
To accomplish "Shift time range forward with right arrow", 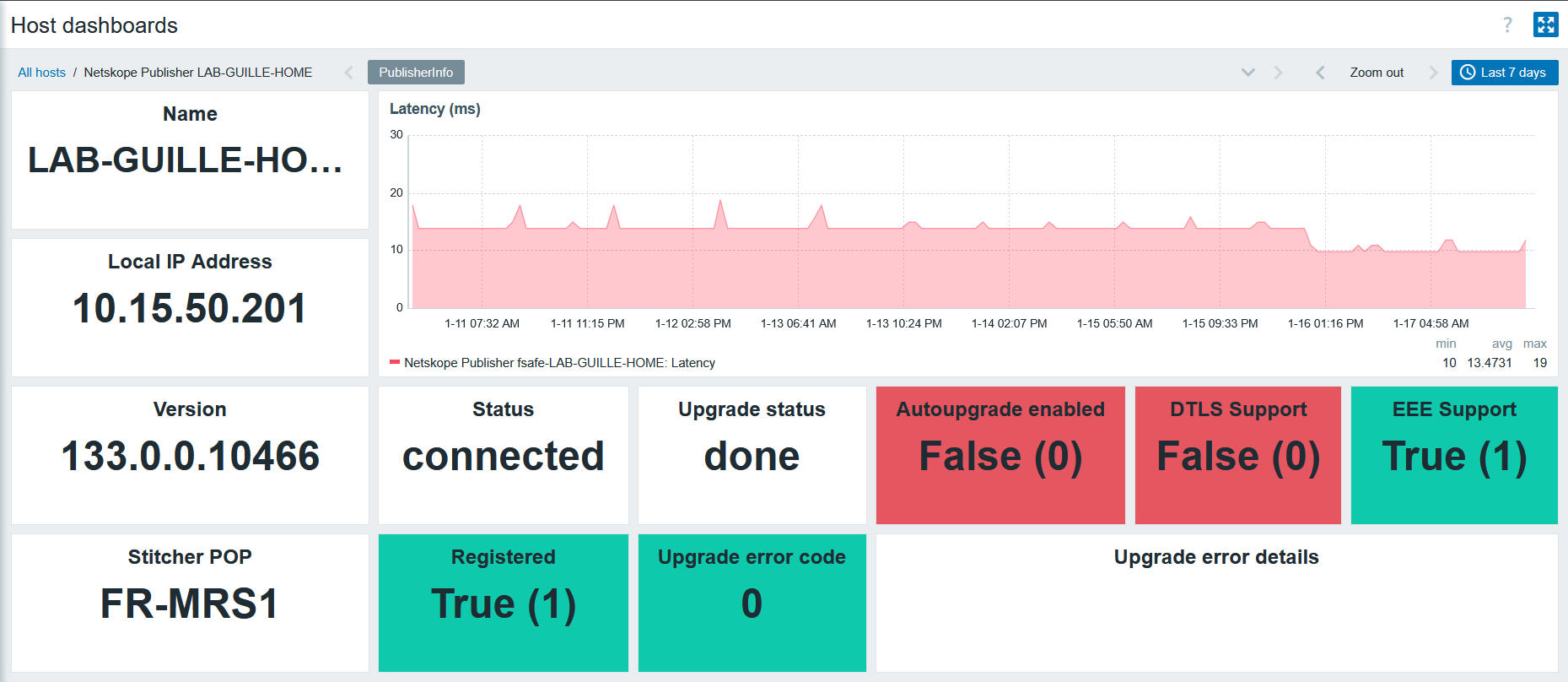I will click(x=1433, y=73).
